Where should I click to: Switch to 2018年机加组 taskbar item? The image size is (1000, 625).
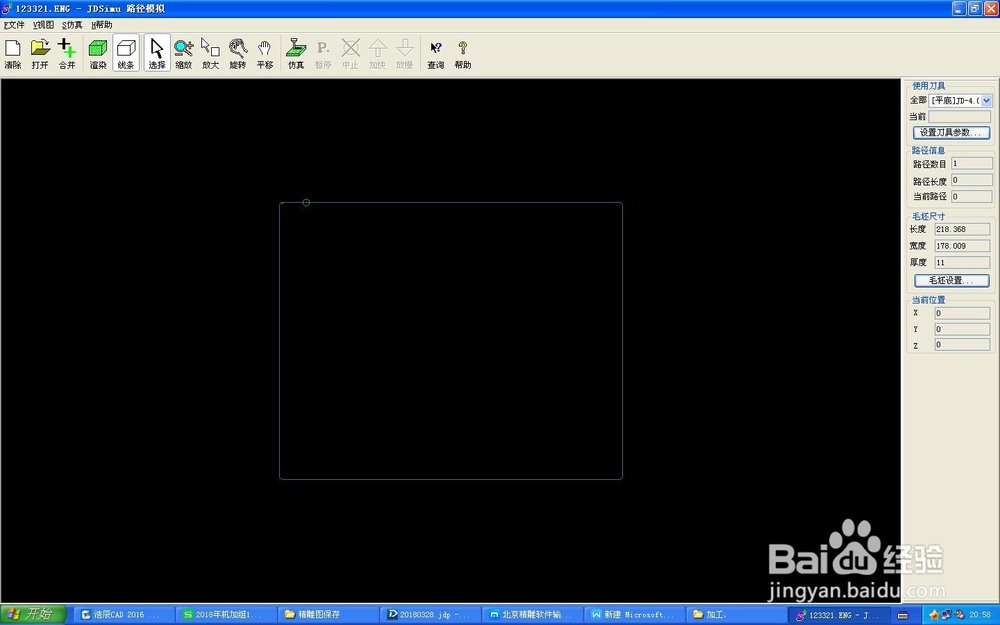pyautogui.click(x=226, y=615)
